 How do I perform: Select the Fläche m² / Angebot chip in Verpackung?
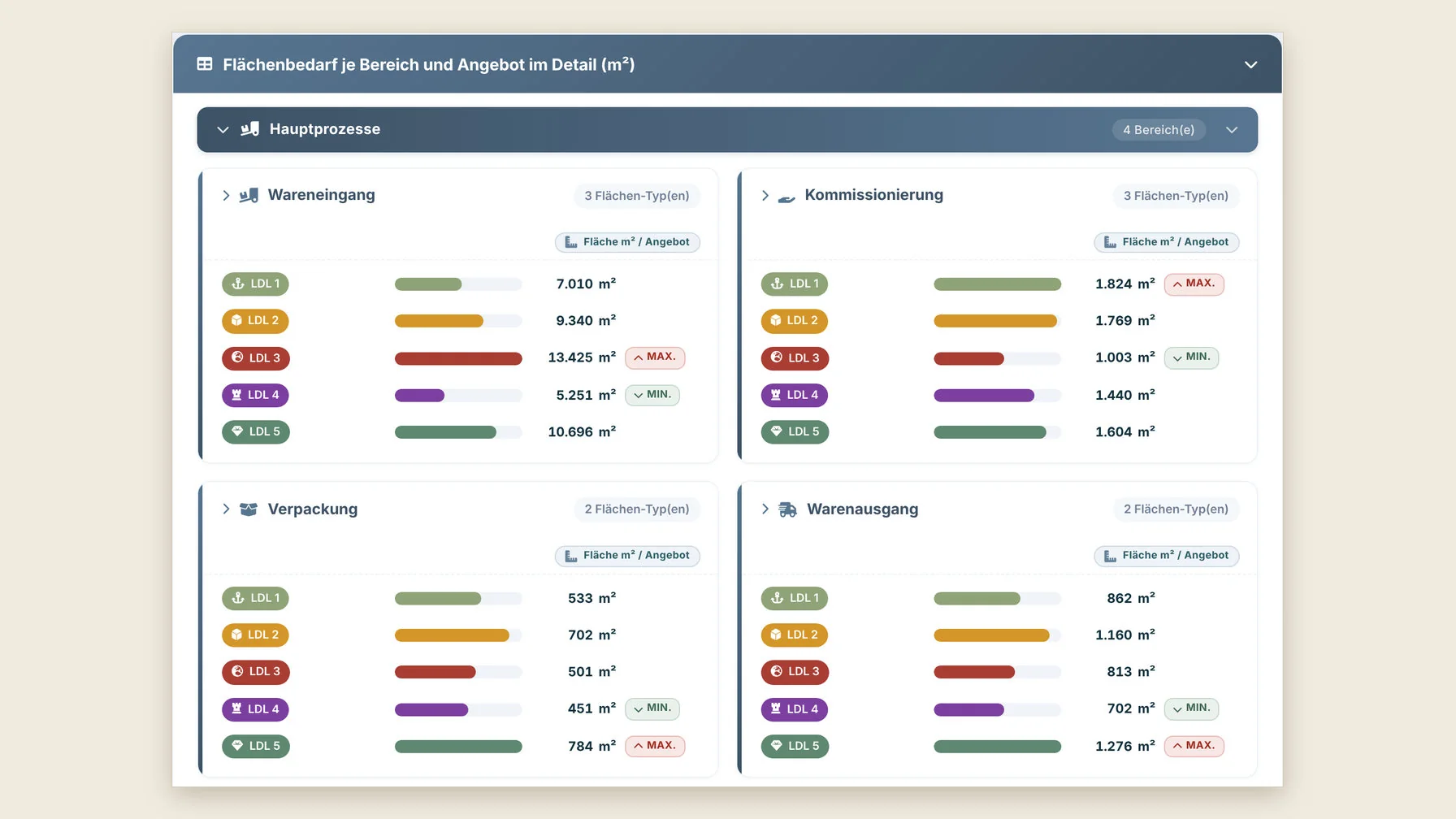627,556
